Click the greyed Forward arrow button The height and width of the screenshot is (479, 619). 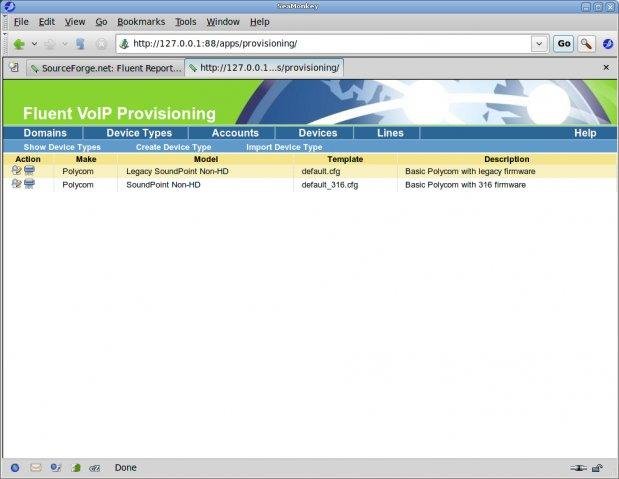pyautogui.click(x=50, y=44)
